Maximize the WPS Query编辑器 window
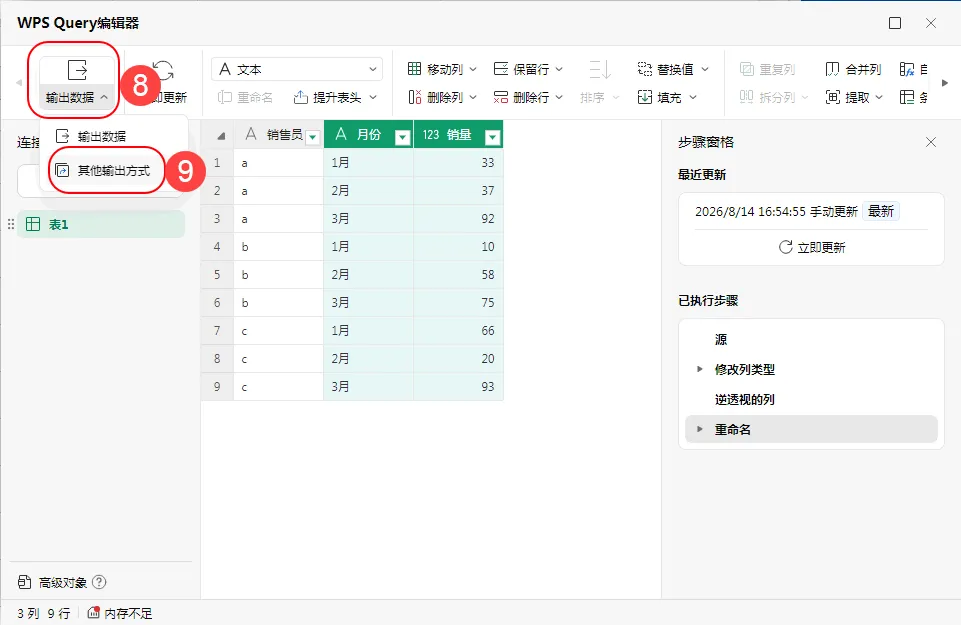Image resolution: width=961 pixels, height=625 pixels. [x=895, y=23]
